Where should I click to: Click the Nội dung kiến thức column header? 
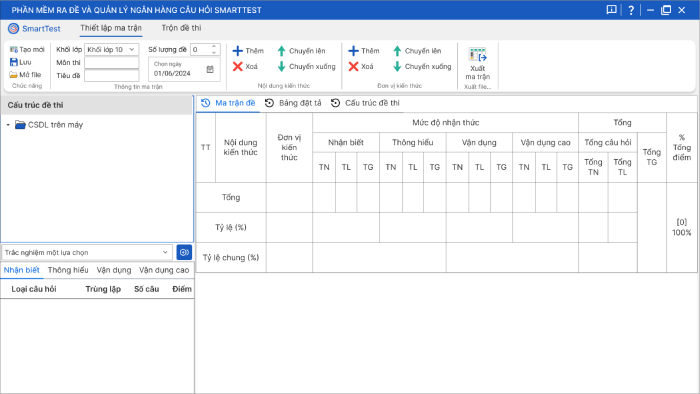[x=241, y=148]
